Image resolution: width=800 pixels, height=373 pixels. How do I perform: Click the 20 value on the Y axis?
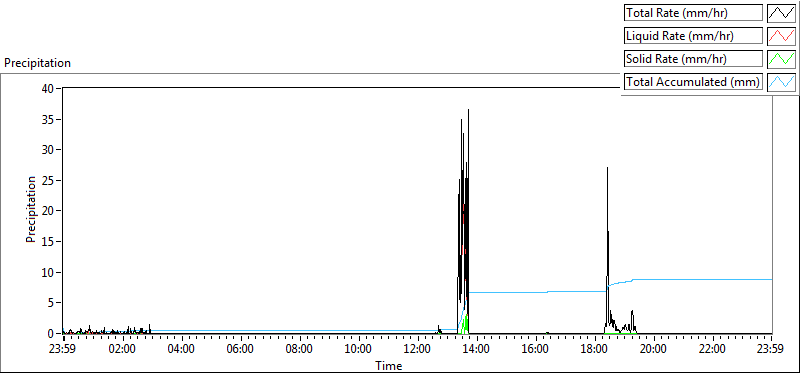(x=48, y=211)
